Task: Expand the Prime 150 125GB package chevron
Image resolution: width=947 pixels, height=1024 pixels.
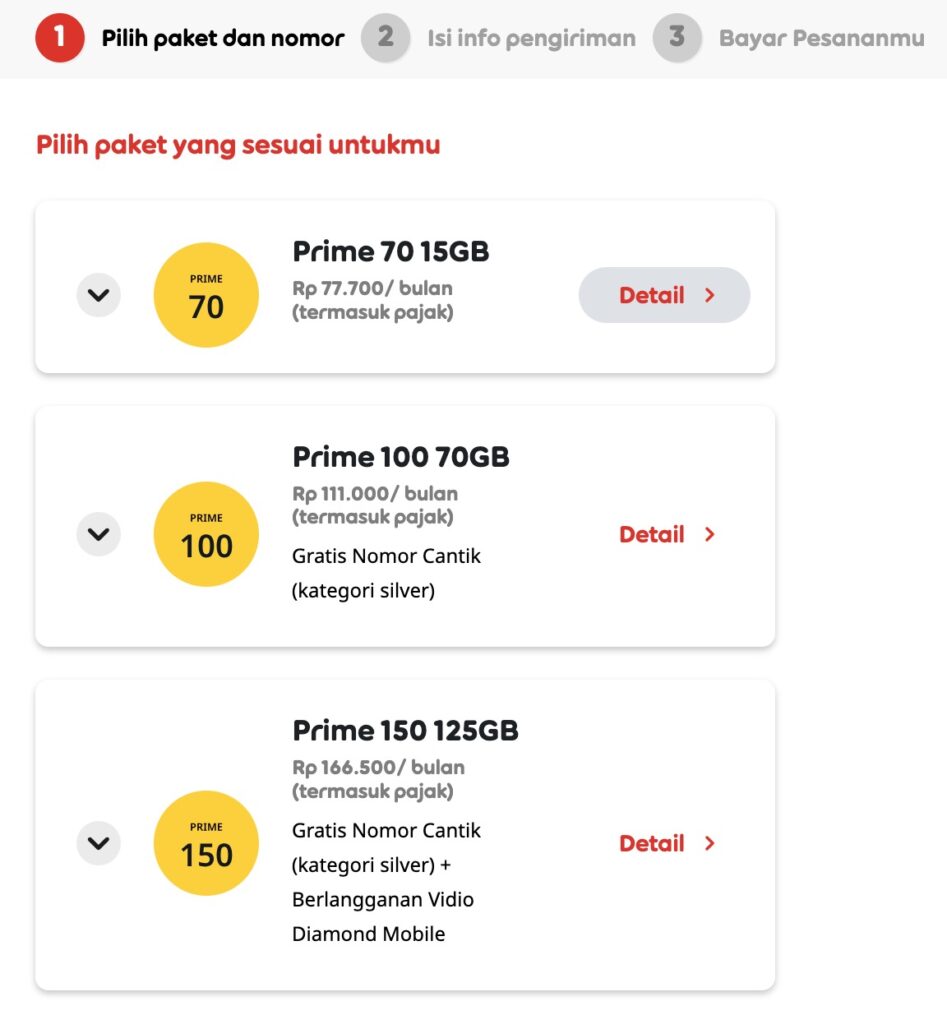Action: [98, 843]
